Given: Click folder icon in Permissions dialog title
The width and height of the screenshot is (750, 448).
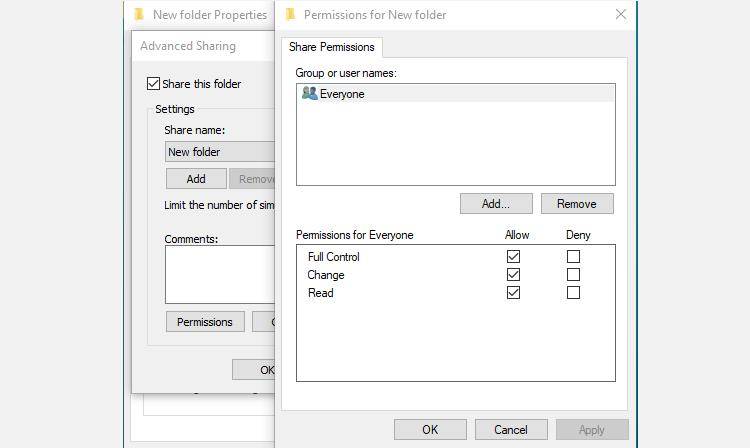Looking at the screenshot, I should (291, 15).
